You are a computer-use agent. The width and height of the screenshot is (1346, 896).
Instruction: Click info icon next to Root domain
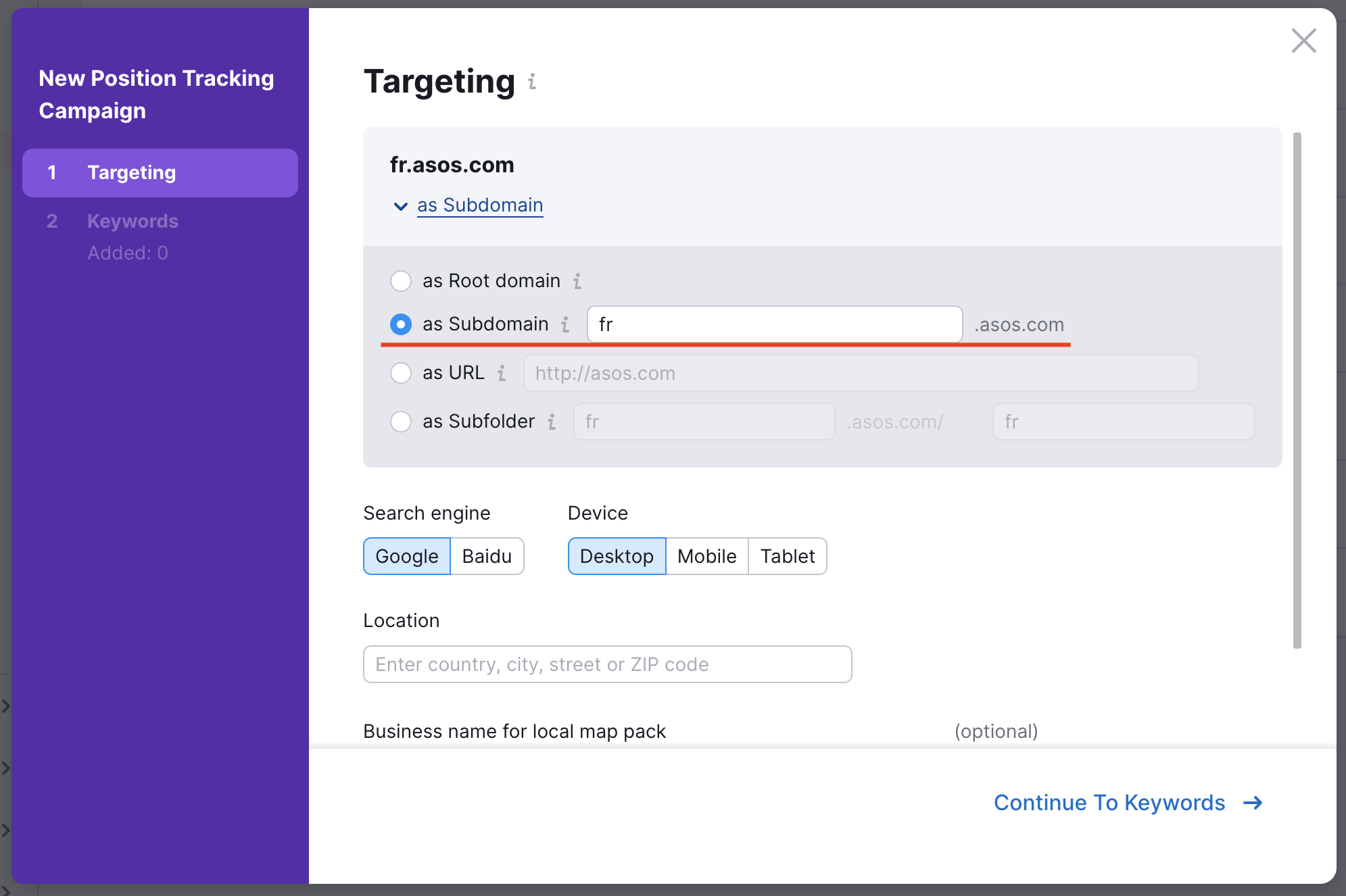click(577, 281)
